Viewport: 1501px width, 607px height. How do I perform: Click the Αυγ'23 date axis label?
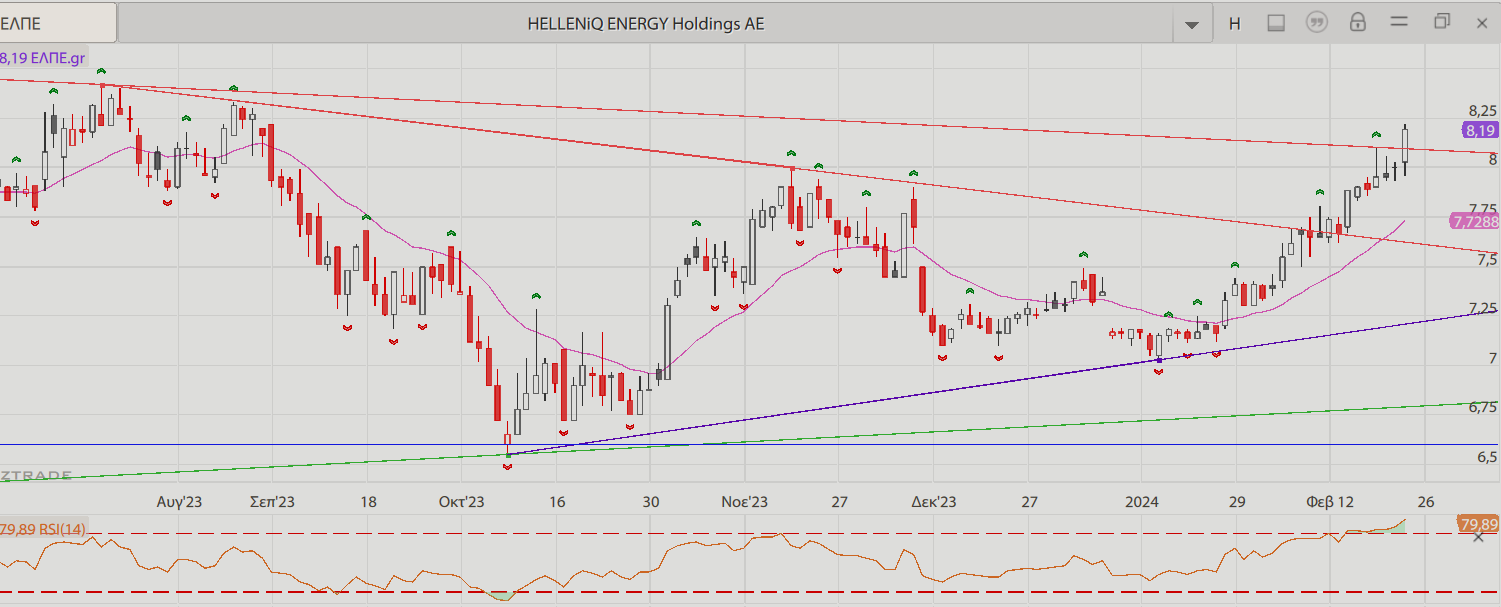tap(179, 502)
